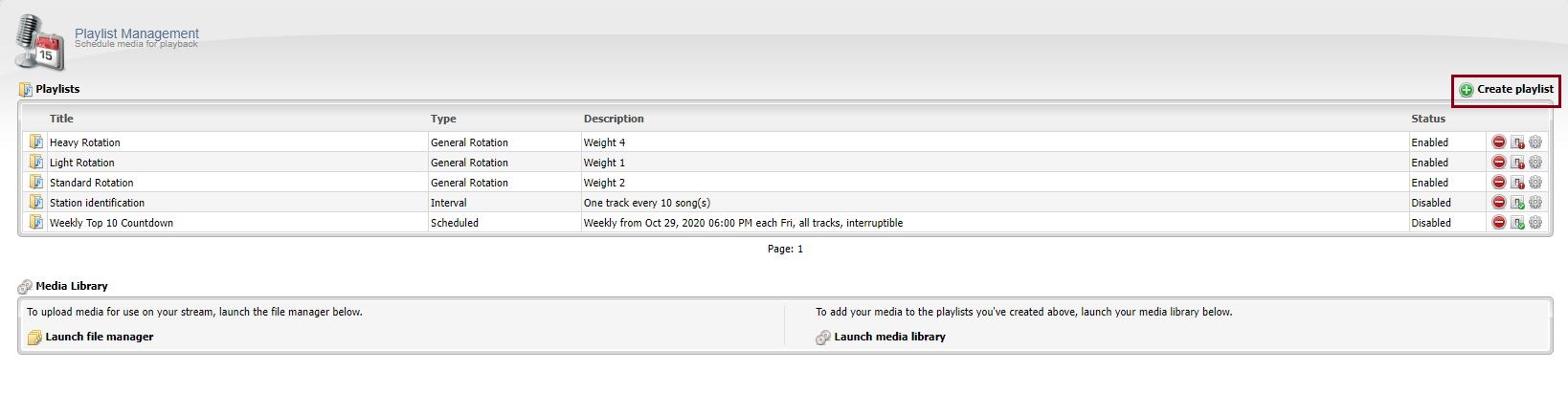Image resolution: width=1568 pixels, height=393 pixels.
Task: Click the Light Rotation playlist folder icon
Action: click(x=36, y=162)
